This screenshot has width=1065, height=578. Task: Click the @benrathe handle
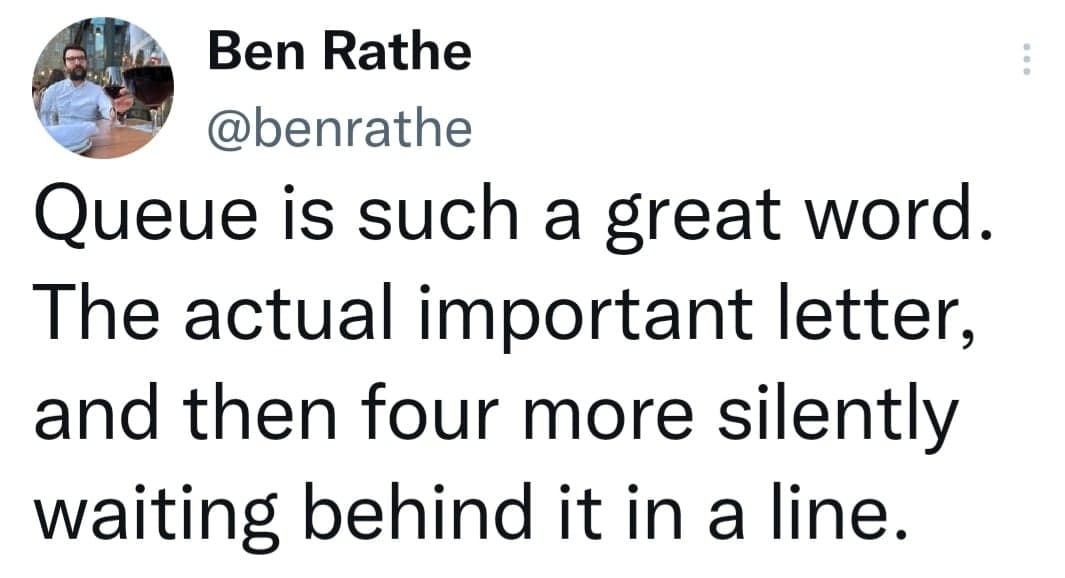(x=339, y=126)
